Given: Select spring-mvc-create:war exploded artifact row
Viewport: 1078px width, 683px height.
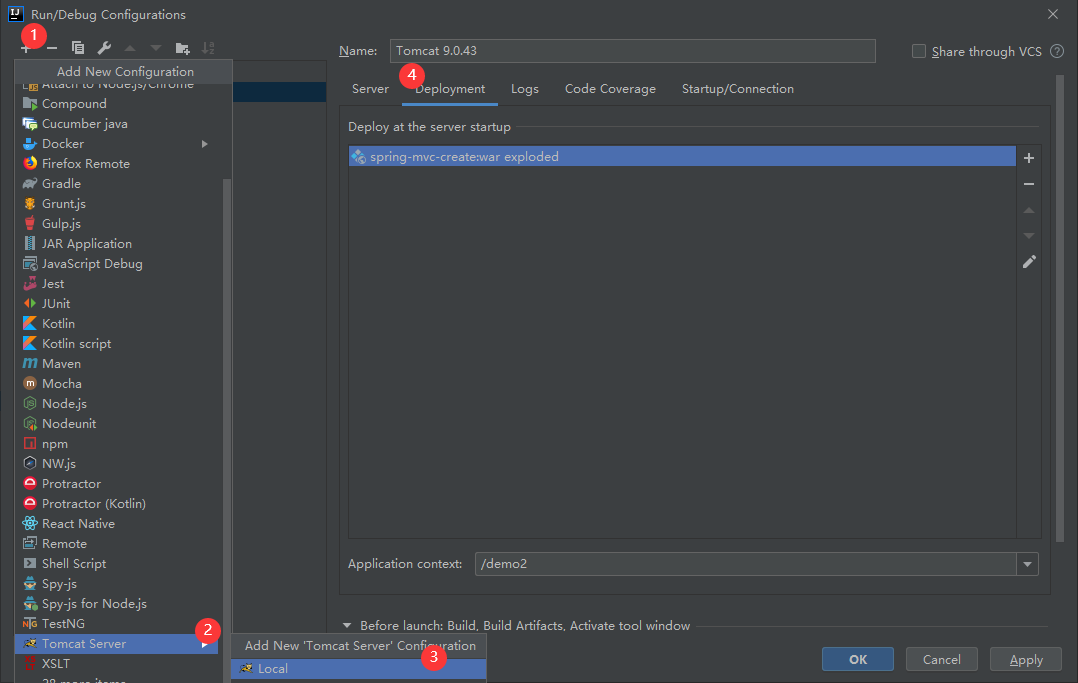Looking at the screenshot, I should tap(682, 156).
